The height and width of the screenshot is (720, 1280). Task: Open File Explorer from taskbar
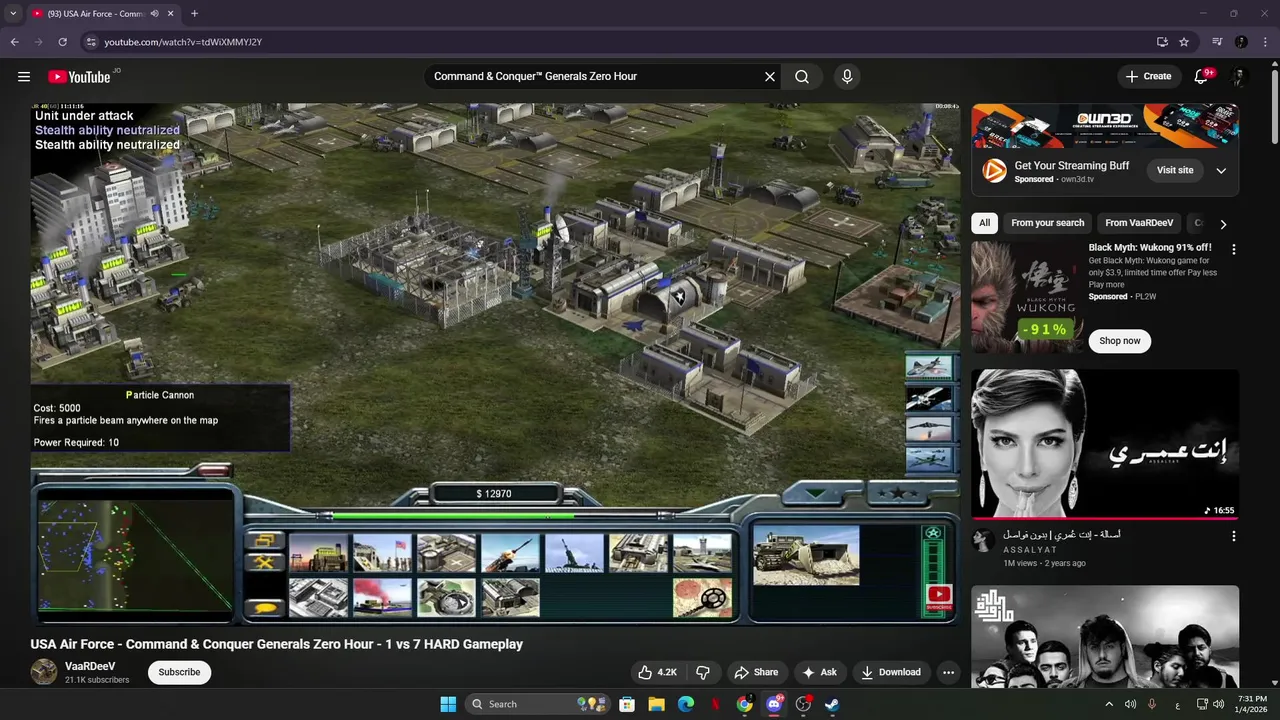click(x=656, y=704)
